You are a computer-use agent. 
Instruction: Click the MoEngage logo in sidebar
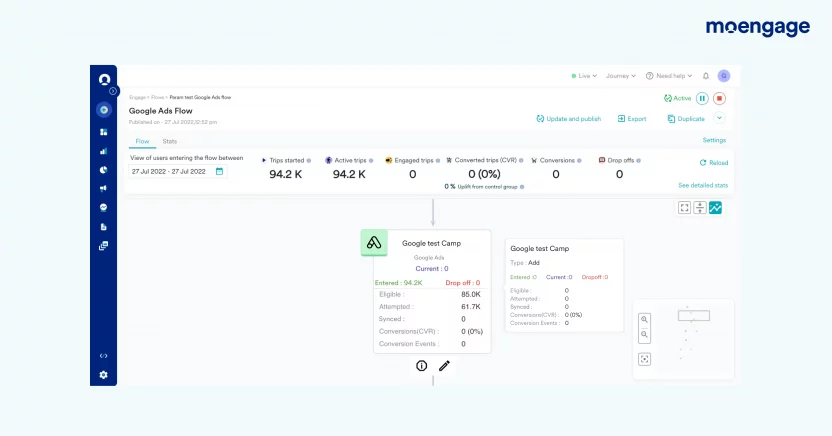104,80
